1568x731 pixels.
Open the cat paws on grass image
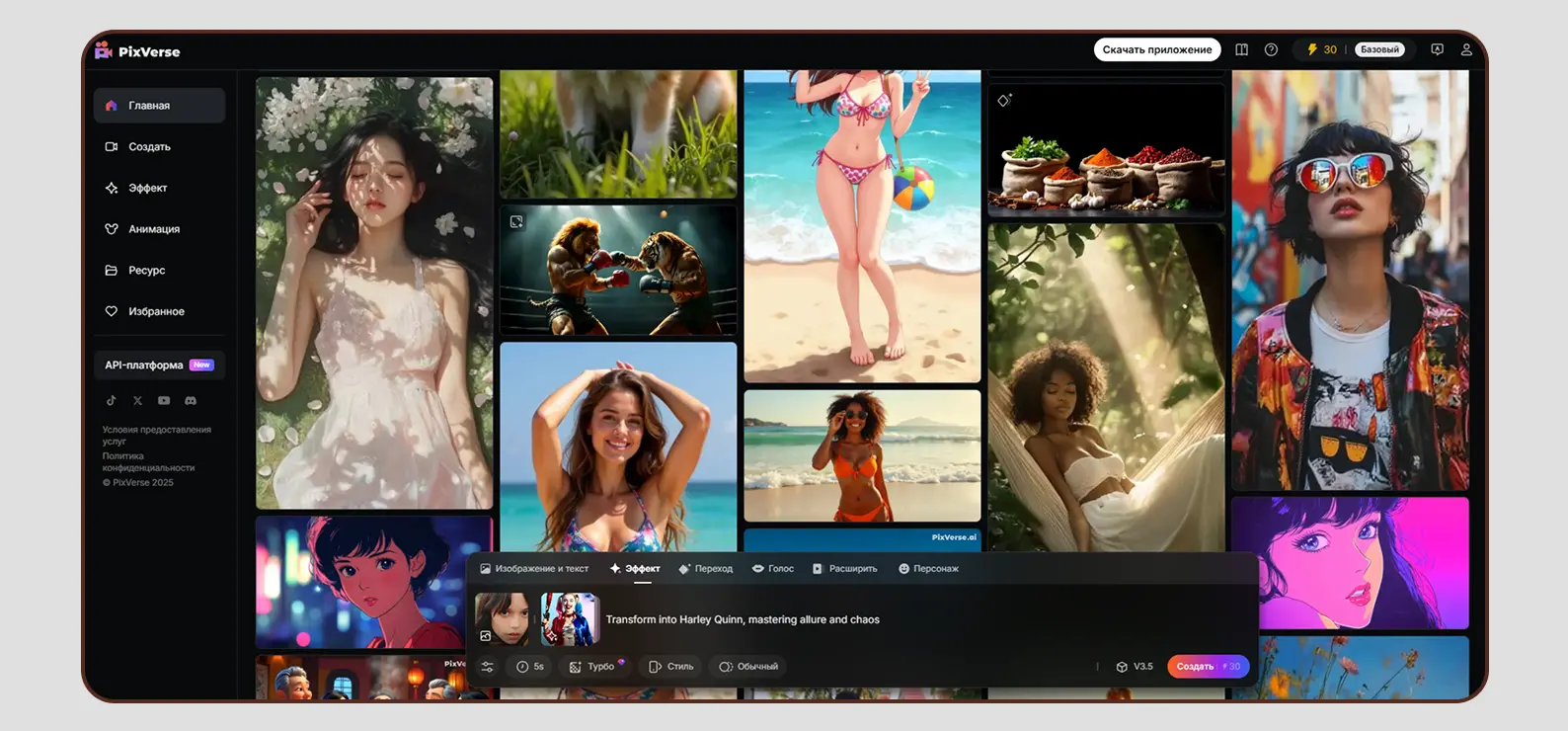[x=618, y=134]
